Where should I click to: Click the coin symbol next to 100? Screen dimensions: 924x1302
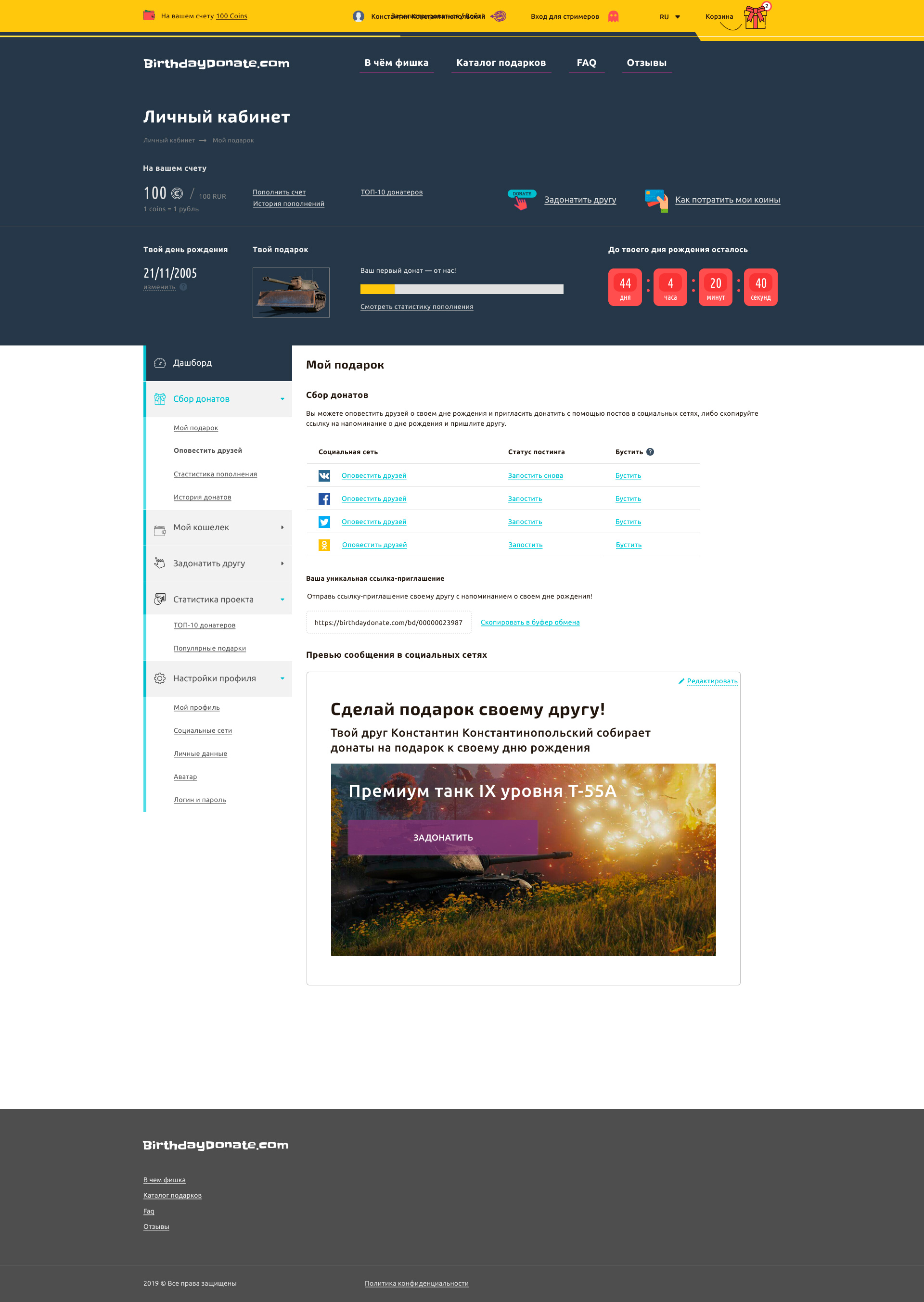[x=177, y=193]
